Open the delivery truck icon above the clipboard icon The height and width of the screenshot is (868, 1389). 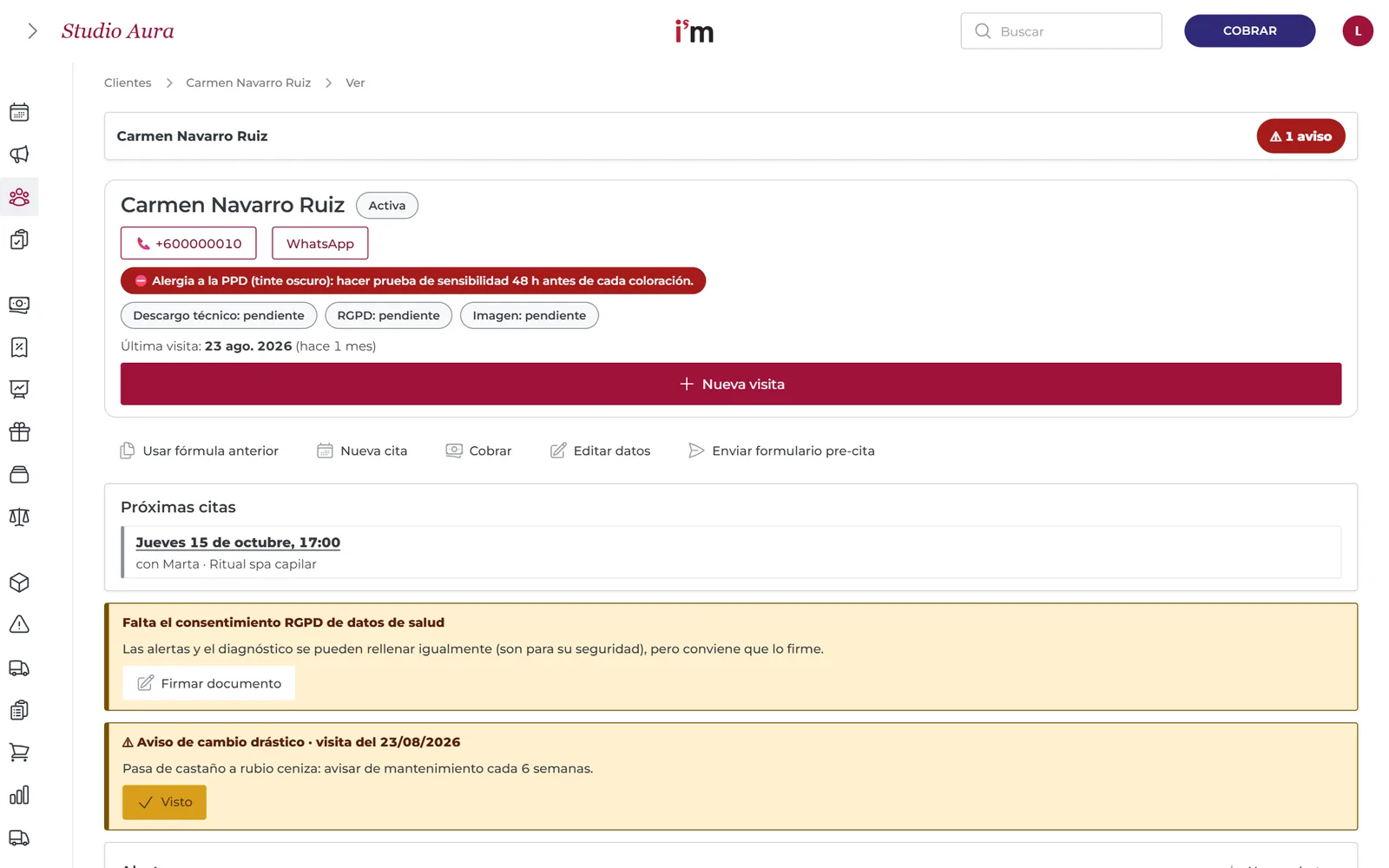19,667
